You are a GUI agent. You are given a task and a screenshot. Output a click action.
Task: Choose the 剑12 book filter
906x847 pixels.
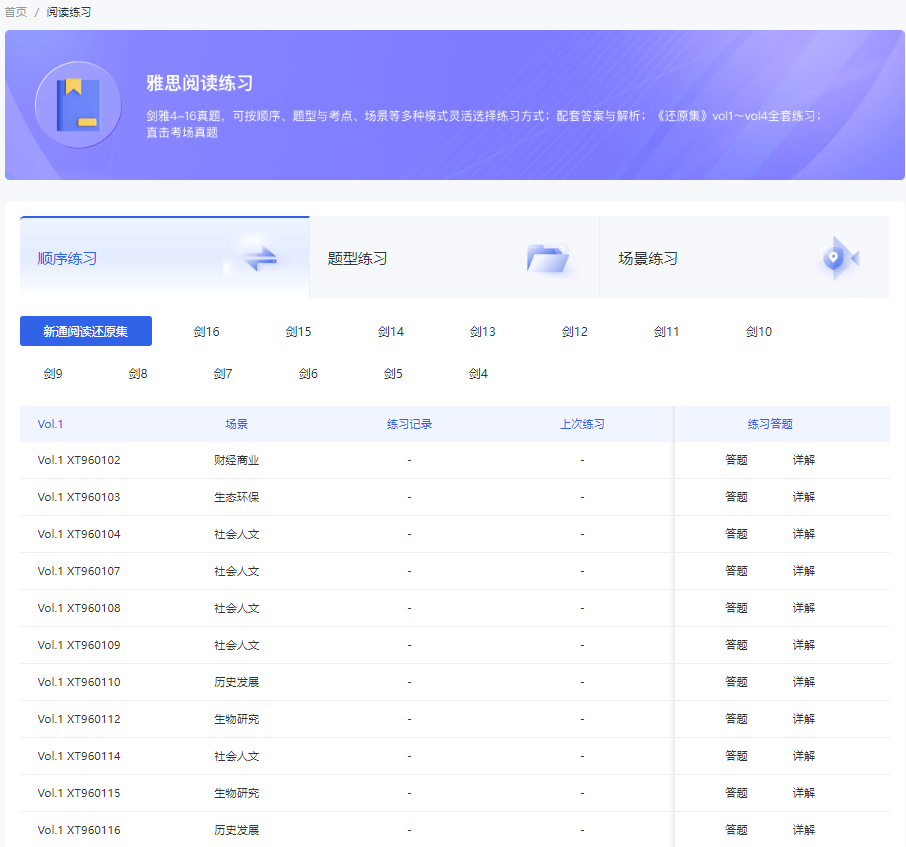[574, 332]
